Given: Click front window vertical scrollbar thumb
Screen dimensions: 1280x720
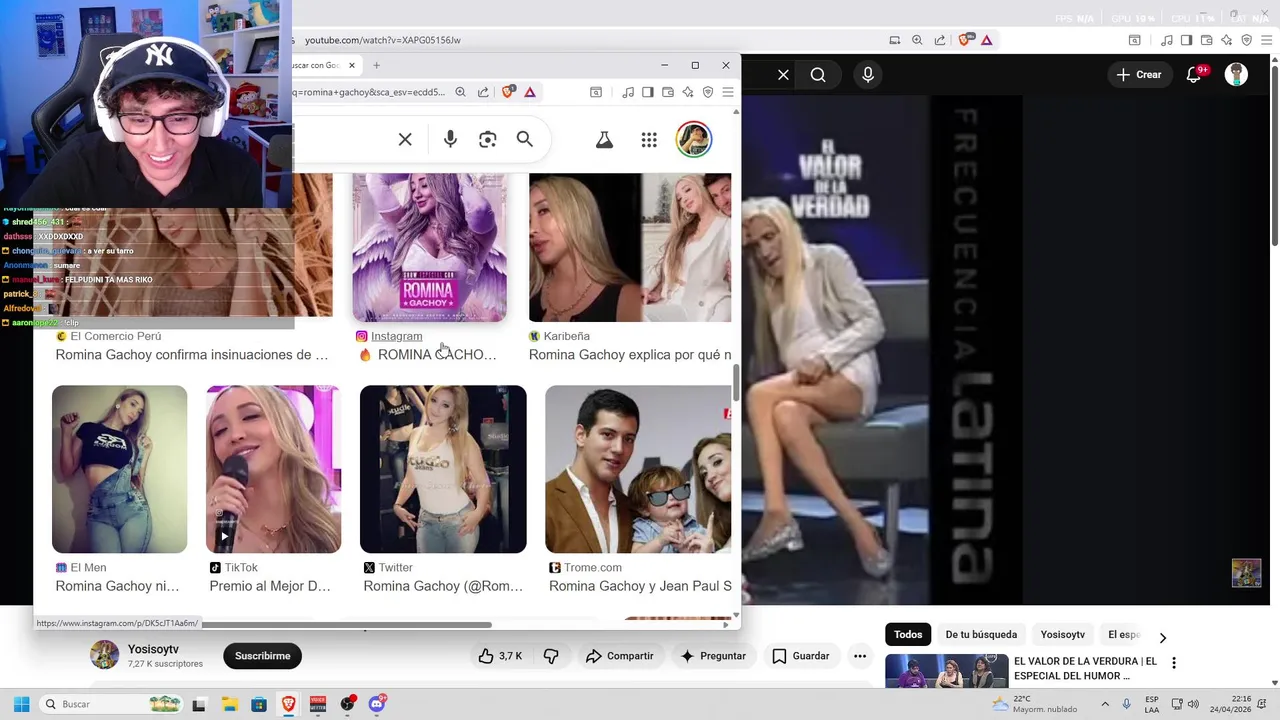Looking at the screenshot, I should click(x=737, y=383).
